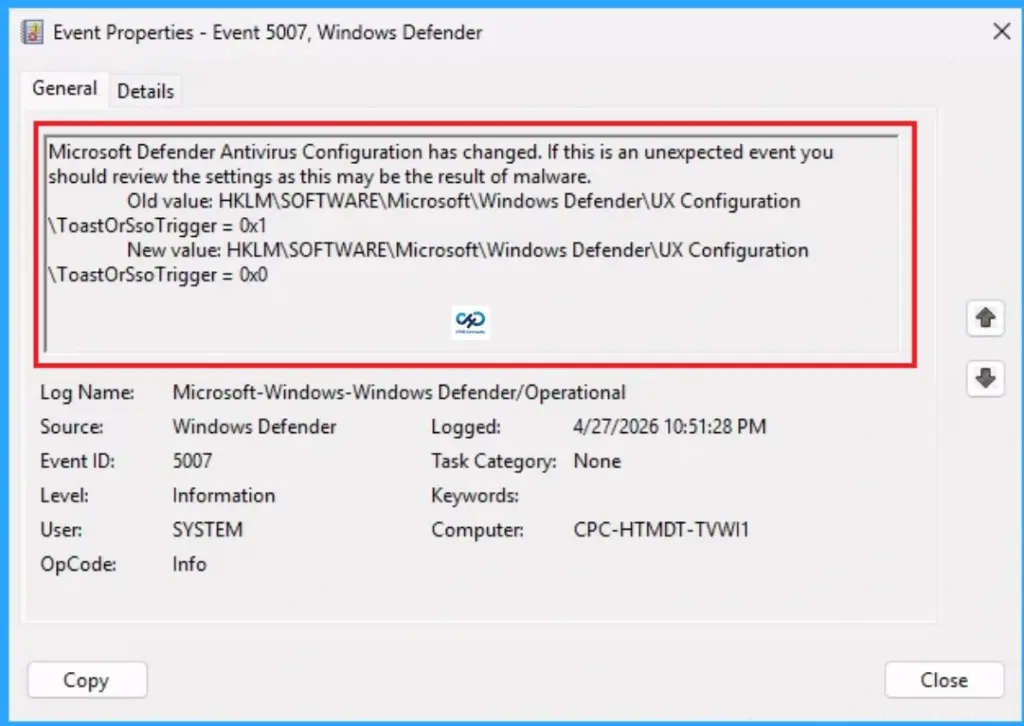
Task: Click the community logo inside the event description
Action: (469, 322)
